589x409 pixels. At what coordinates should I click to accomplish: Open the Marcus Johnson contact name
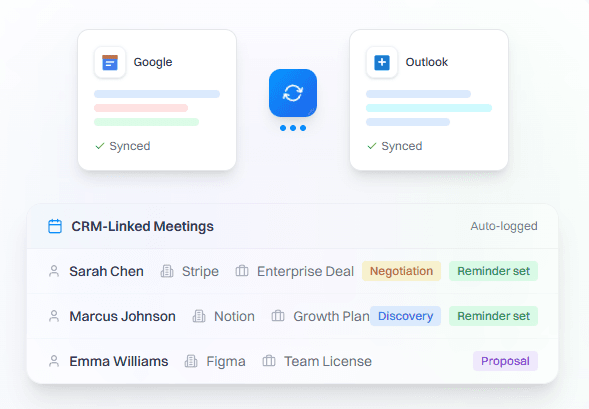pyautogui.click(x=122, y=316)
